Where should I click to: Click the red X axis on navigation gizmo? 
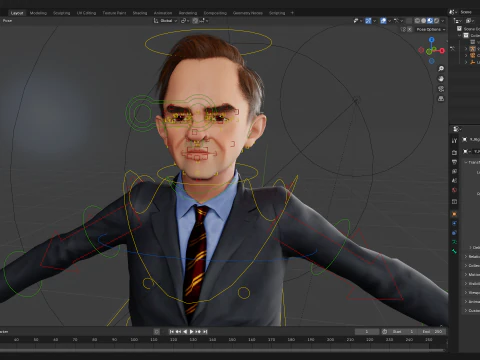[442, 51]
